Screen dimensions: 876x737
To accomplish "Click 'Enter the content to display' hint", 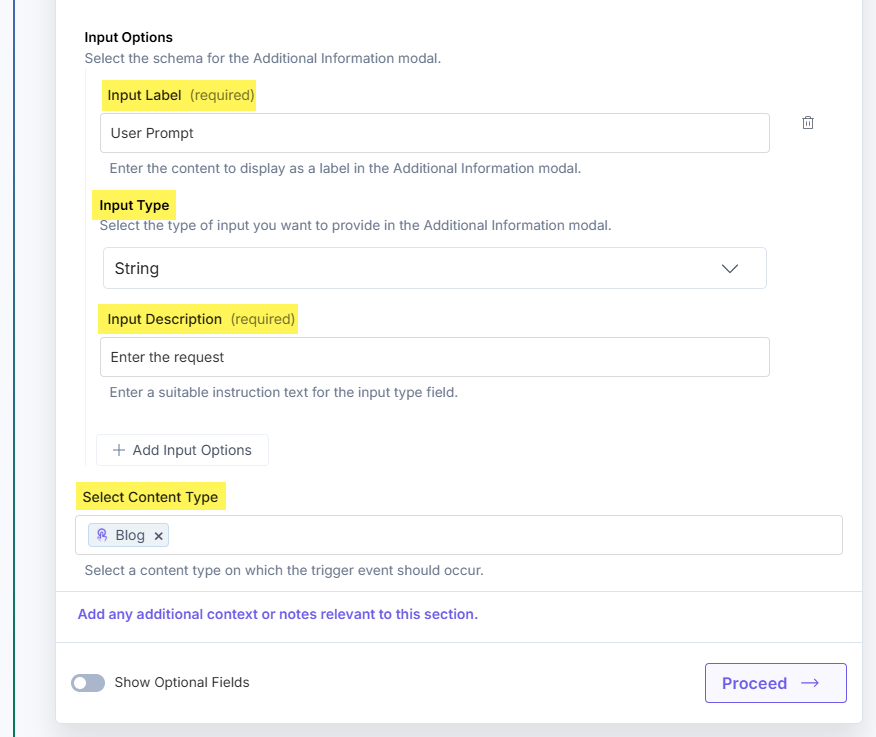I will [x=345, y=168].
